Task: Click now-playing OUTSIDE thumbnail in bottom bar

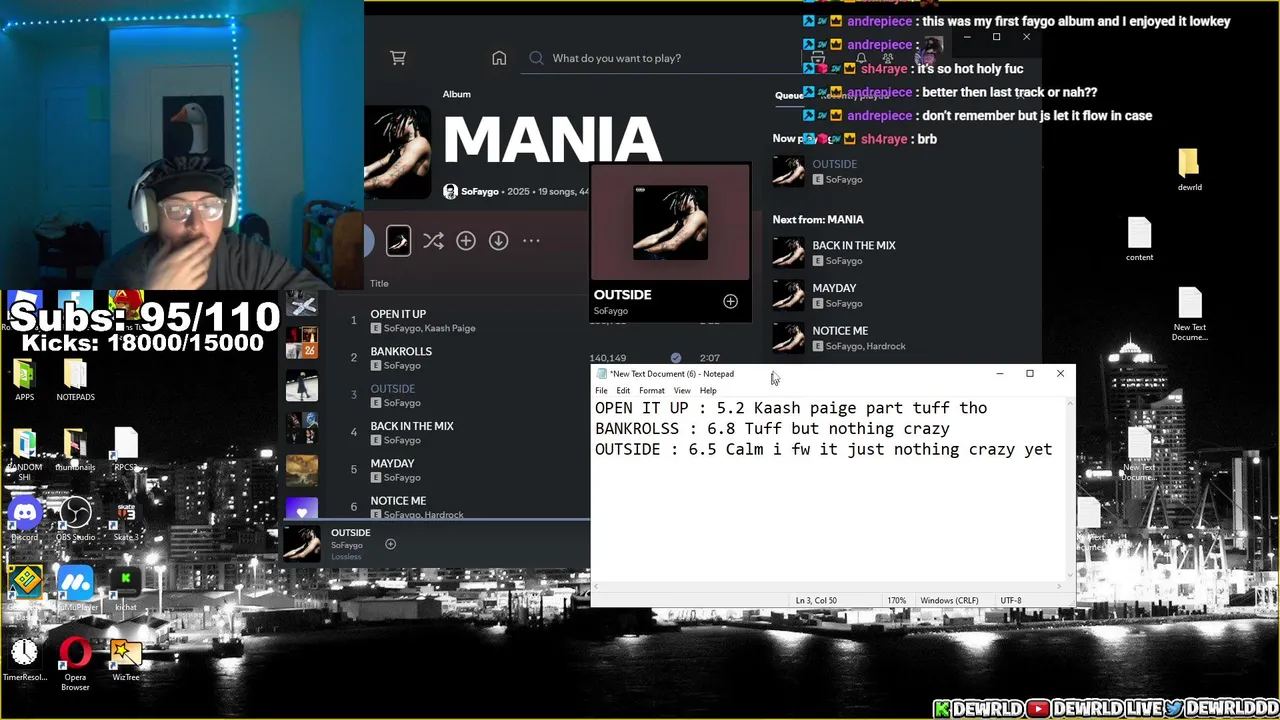Action: coord(301,543)
